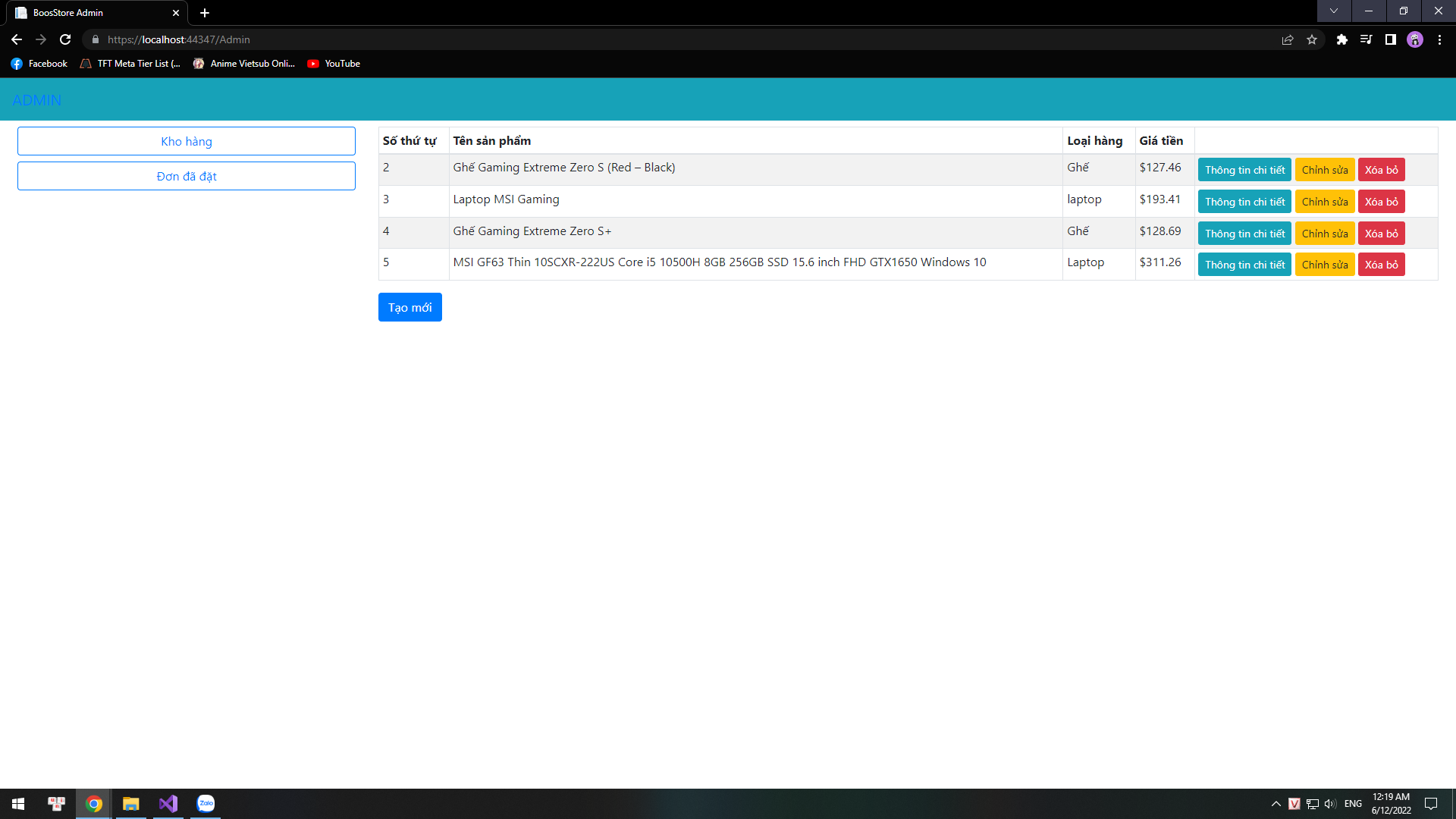This screenshot has width=1456, height=819.
Task: Toggle the side panel icon in Chrome
Action: pyautogui.click(x=1390, y=39)
